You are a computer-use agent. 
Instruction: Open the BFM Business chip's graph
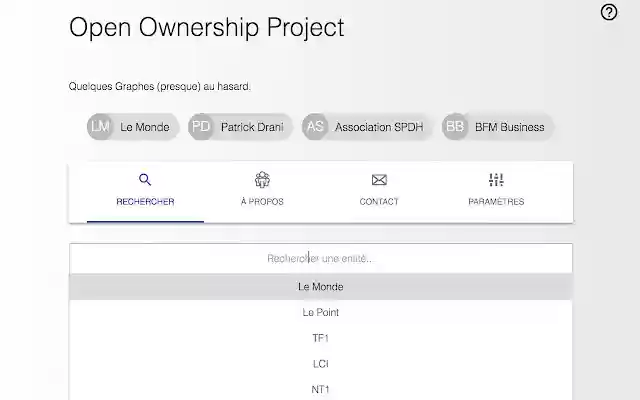pyautogui.click(x=498, y=127)
